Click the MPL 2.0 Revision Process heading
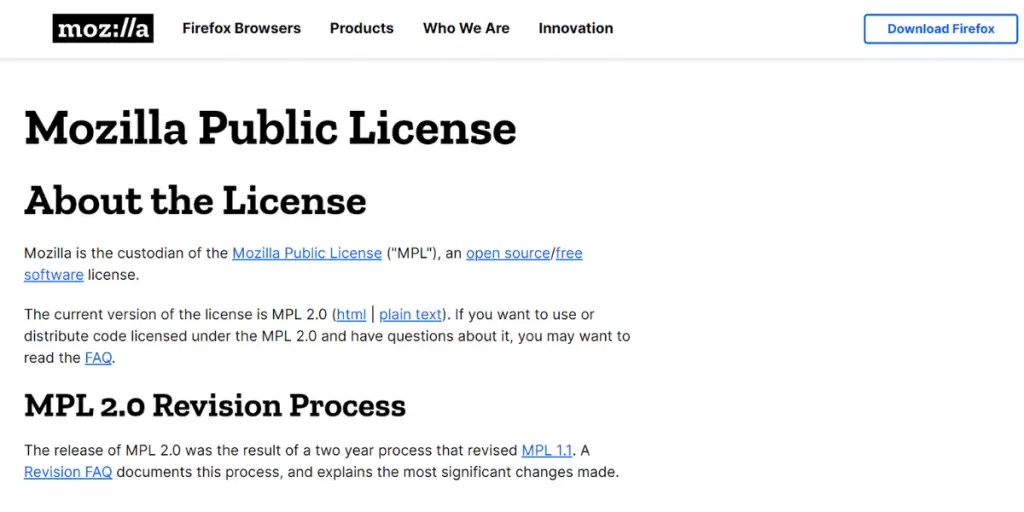Viewport: 1024px width, 512px height. (x=215, y=406)
